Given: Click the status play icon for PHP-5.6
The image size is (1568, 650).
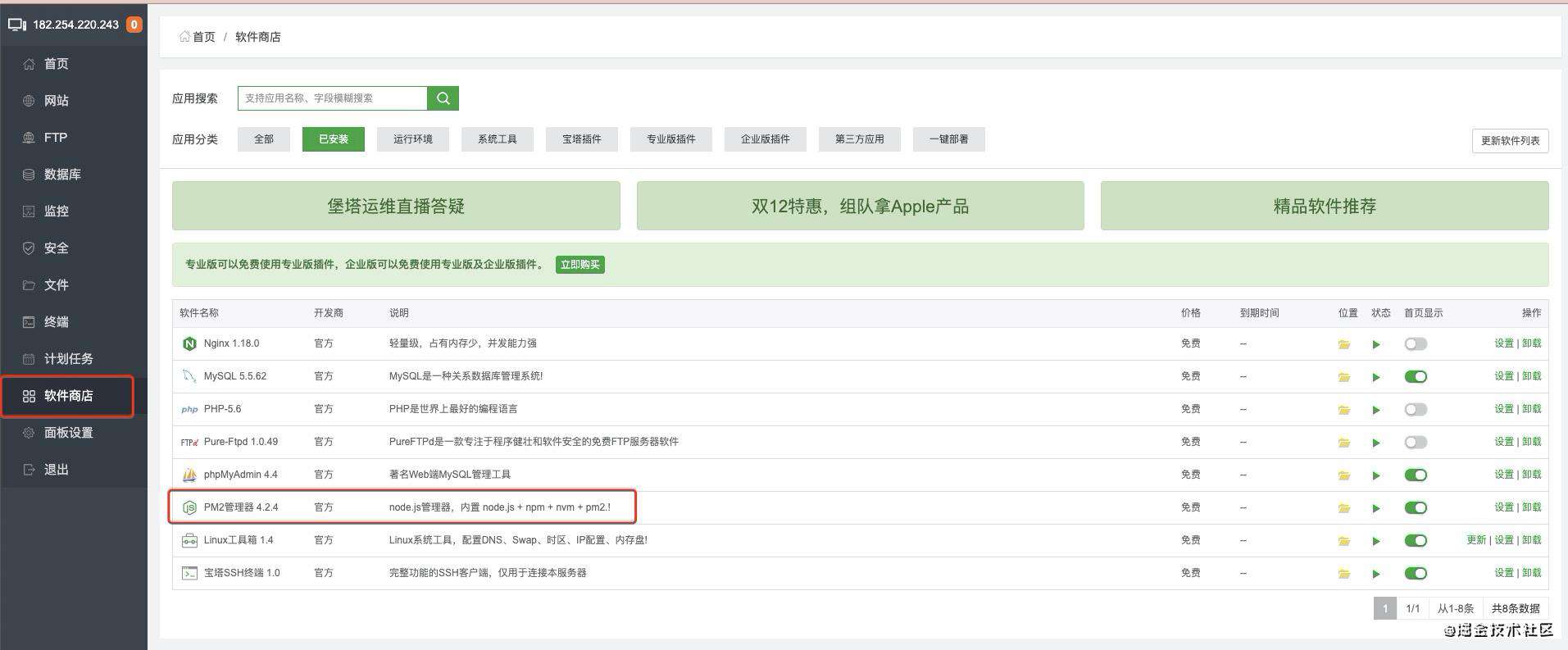Looking at the screenshot, I should coord(1376,410).
